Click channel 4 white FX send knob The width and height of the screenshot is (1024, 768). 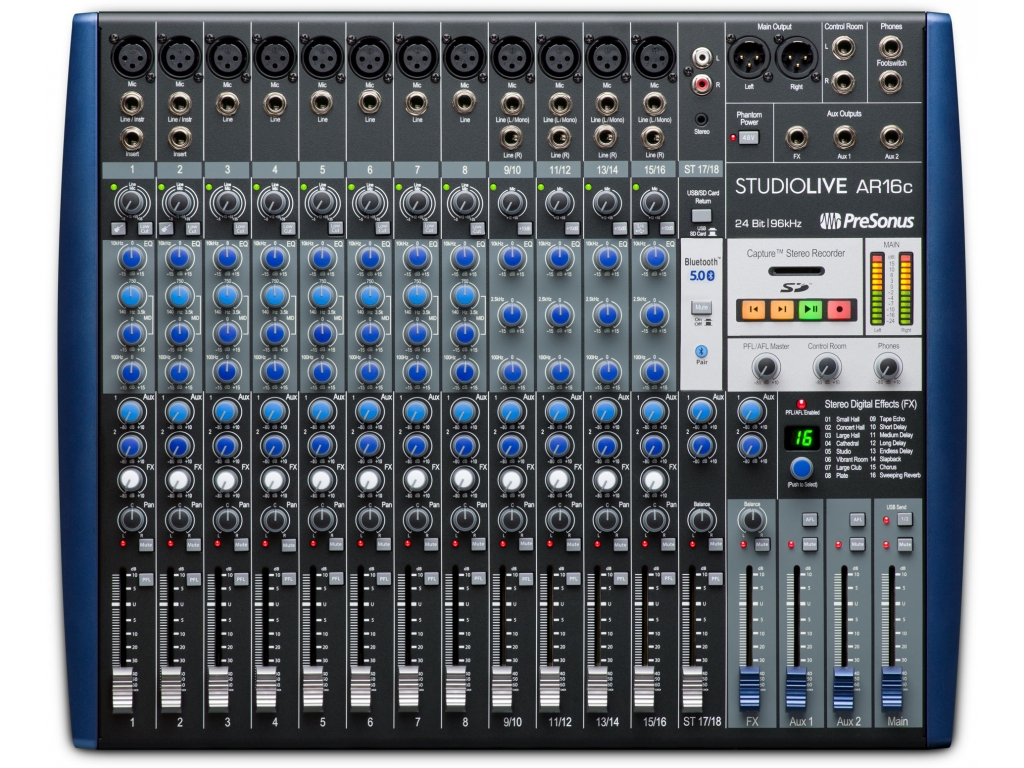point(274,480)
